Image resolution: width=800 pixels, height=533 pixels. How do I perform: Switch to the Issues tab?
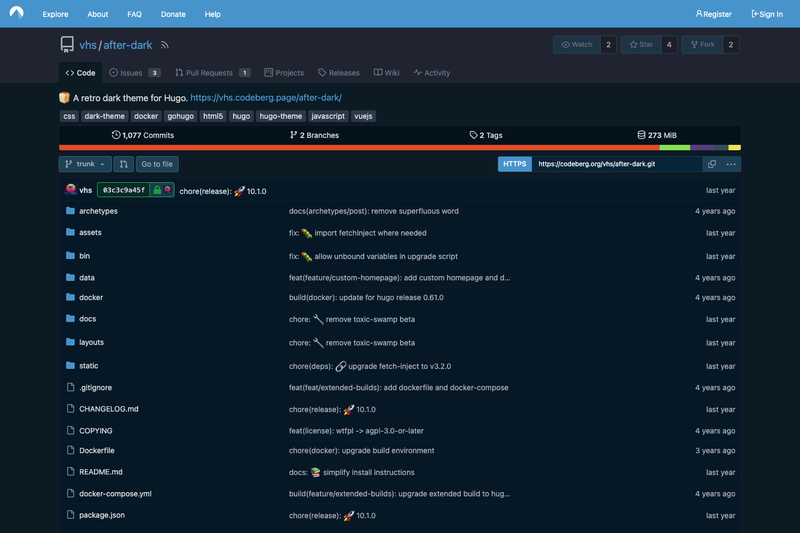coord(135,73)
